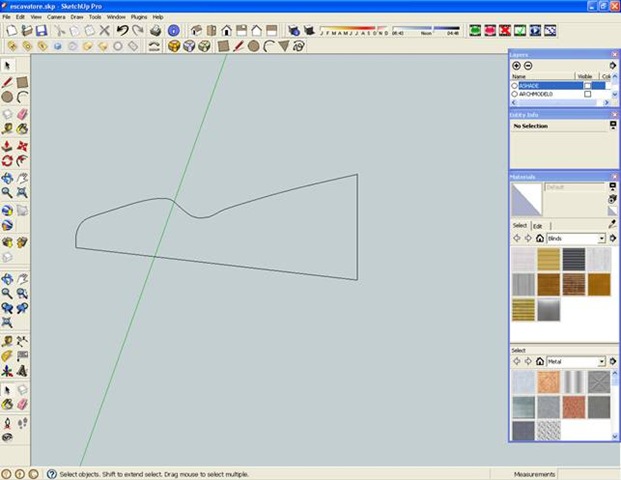
Task: Toggle visibility checkbox for ASHADE layer
Action: 588,86
